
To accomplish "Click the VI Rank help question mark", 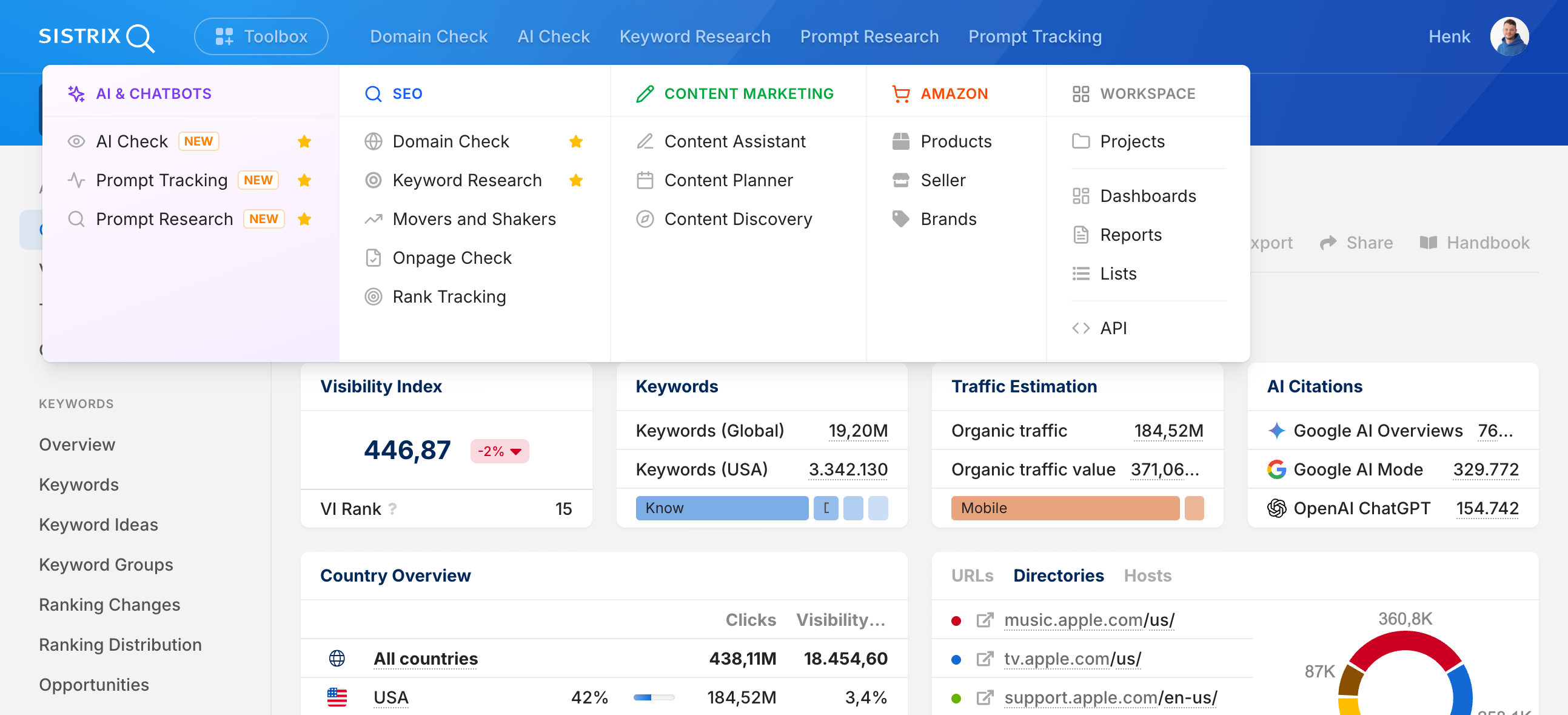I will [393, 509].
